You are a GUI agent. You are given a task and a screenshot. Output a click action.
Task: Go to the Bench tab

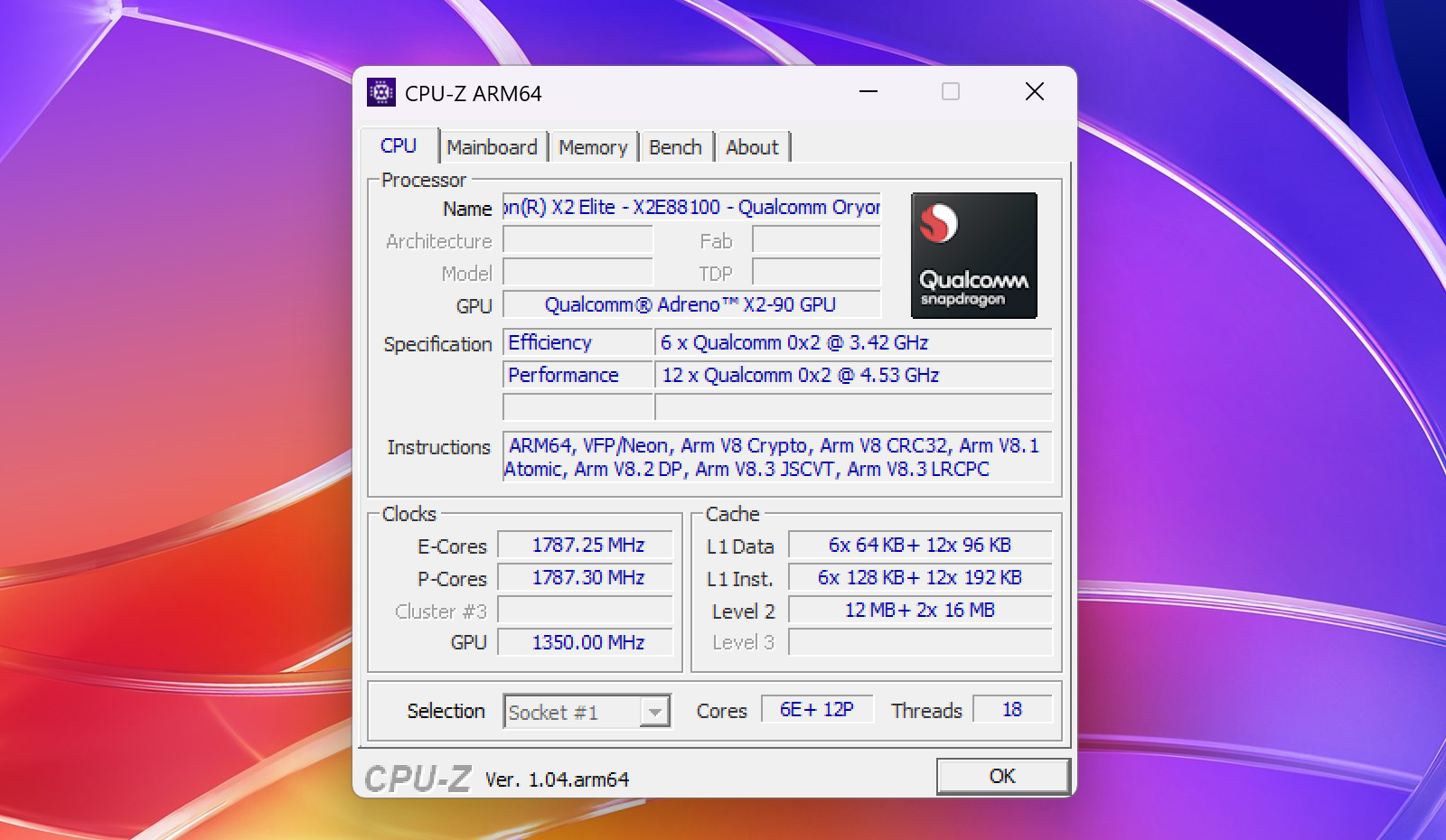pyautogui.click(x=675, y=147)
